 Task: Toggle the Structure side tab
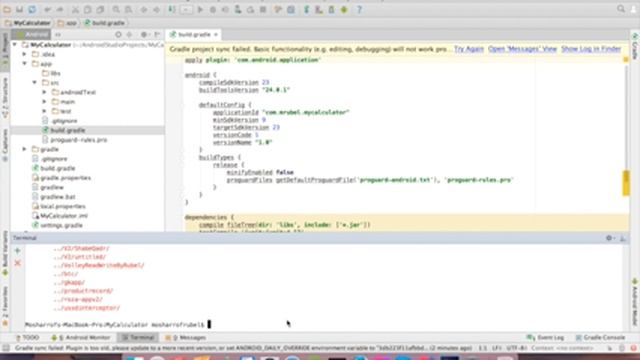(5, 98)
